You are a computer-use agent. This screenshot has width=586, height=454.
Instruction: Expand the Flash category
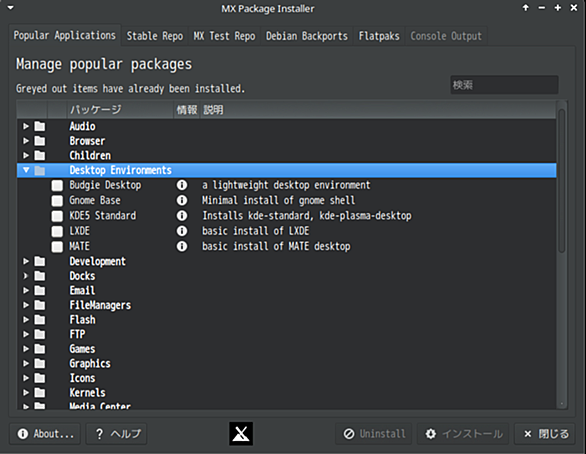point(26,319)
